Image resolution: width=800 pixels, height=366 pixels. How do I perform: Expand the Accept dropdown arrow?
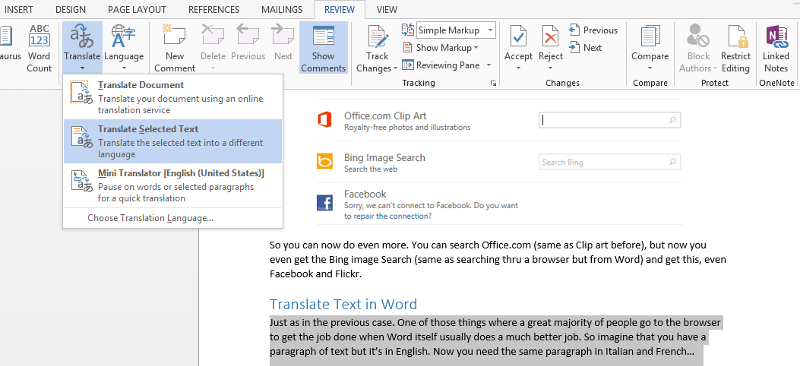pyautogui.click(x=518, y=68)
